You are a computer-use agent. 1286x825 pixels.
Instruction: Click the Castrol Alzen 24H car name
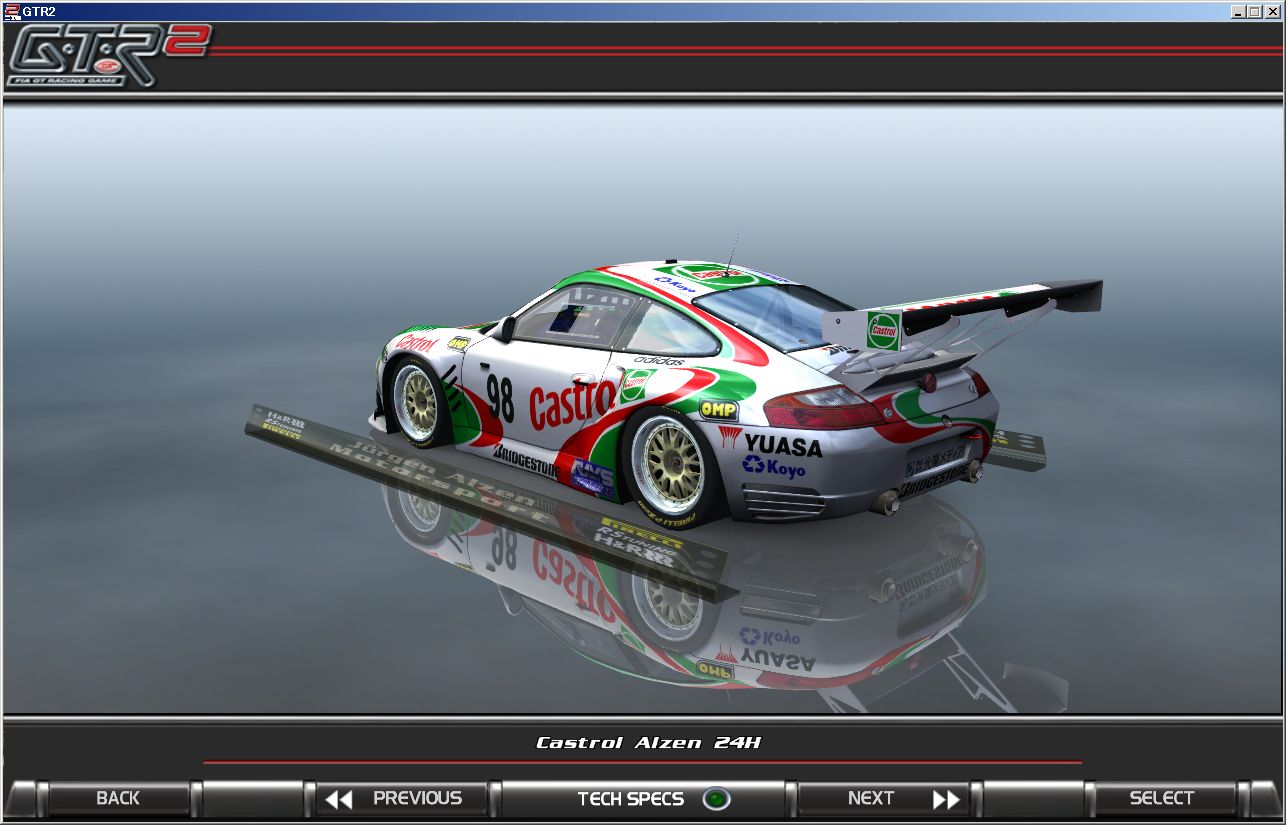tap(649, 742)
